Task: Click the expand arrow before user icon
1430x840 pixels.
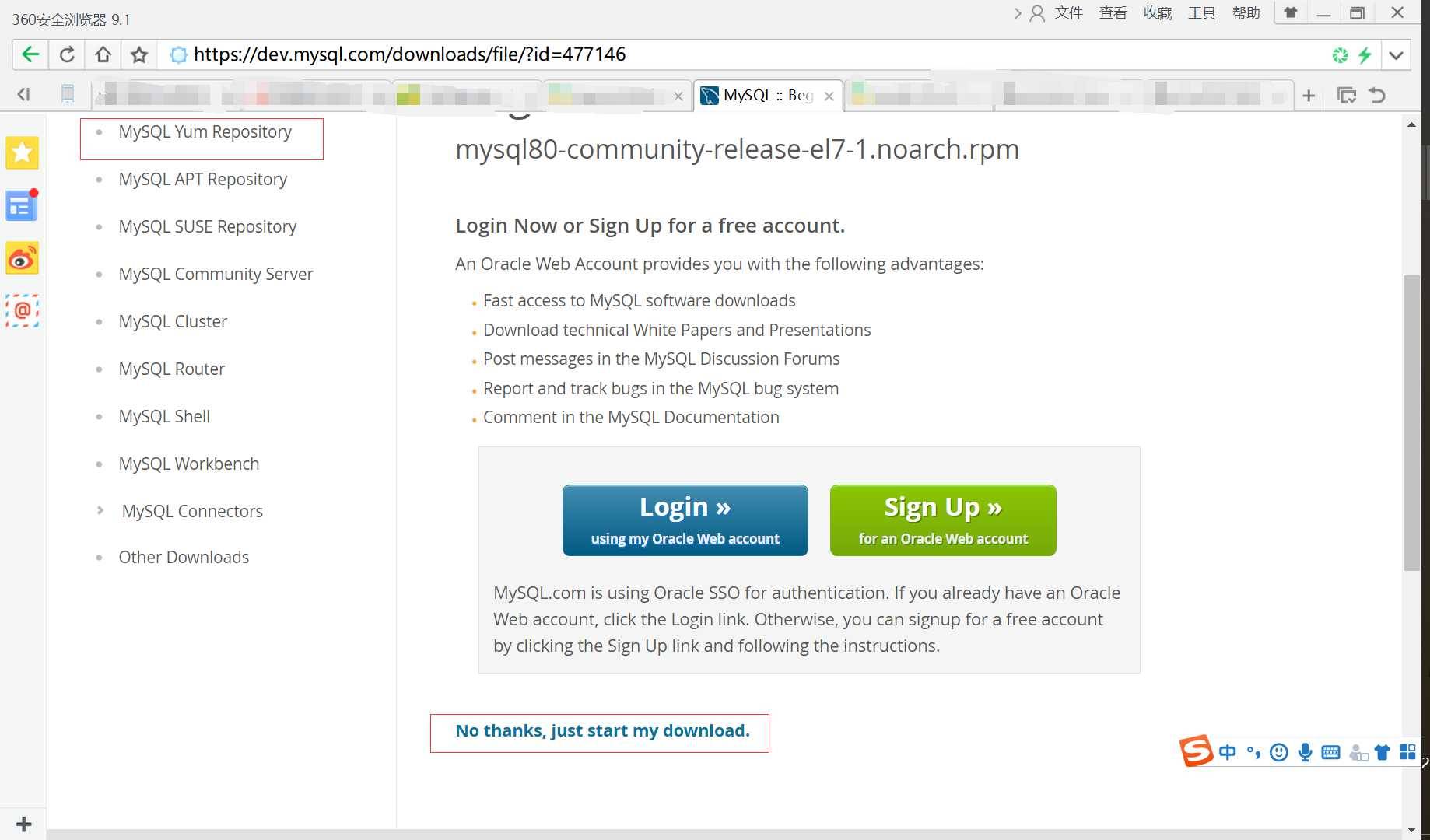Action: tap(1018, 13)
